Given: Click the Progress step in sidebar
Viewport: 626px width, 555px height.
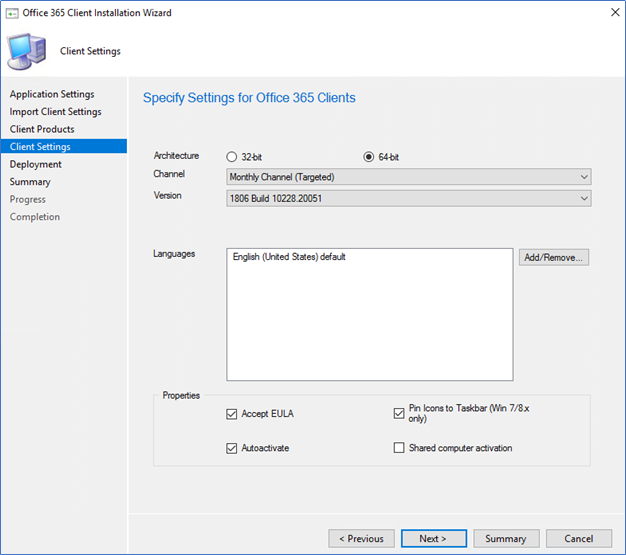Looking at the screenshot, I should [x=28, y=200].
